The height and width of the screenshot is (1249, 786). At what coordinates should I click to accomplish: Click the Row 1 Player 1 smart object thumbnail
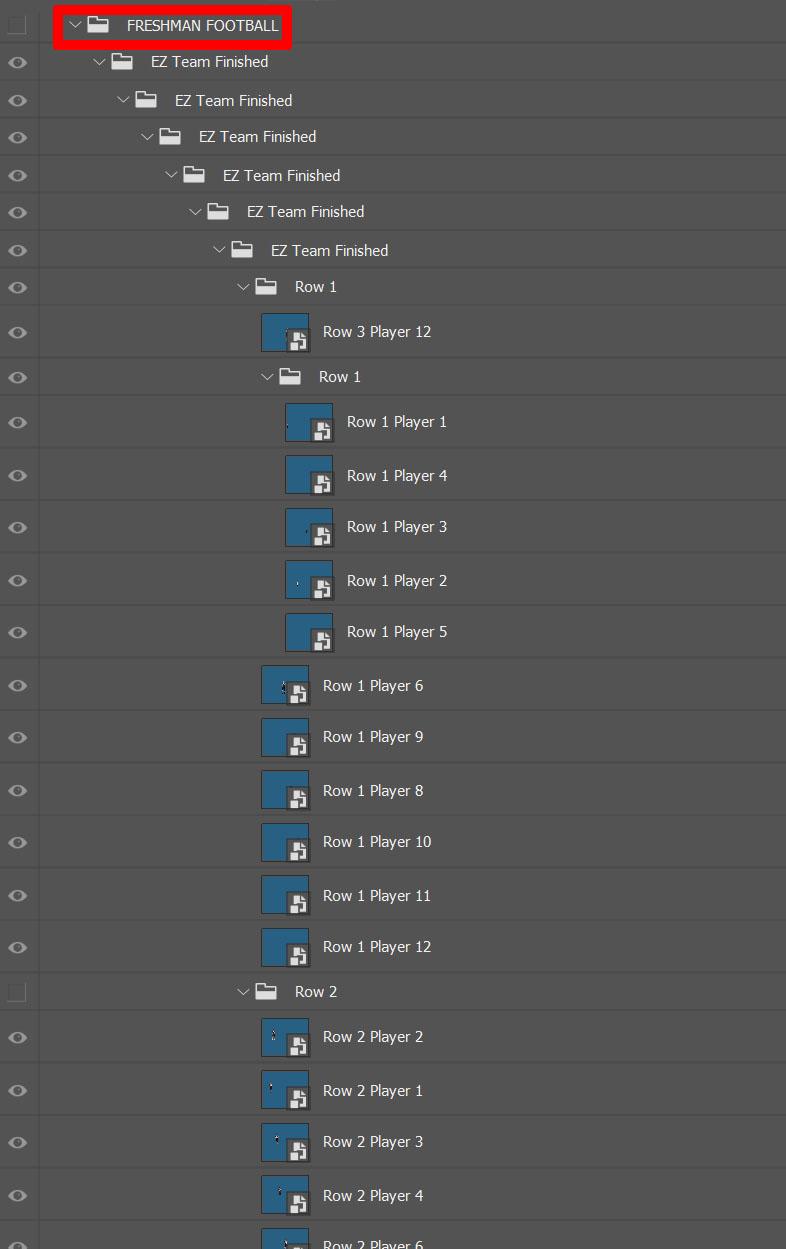click(309, 422)
